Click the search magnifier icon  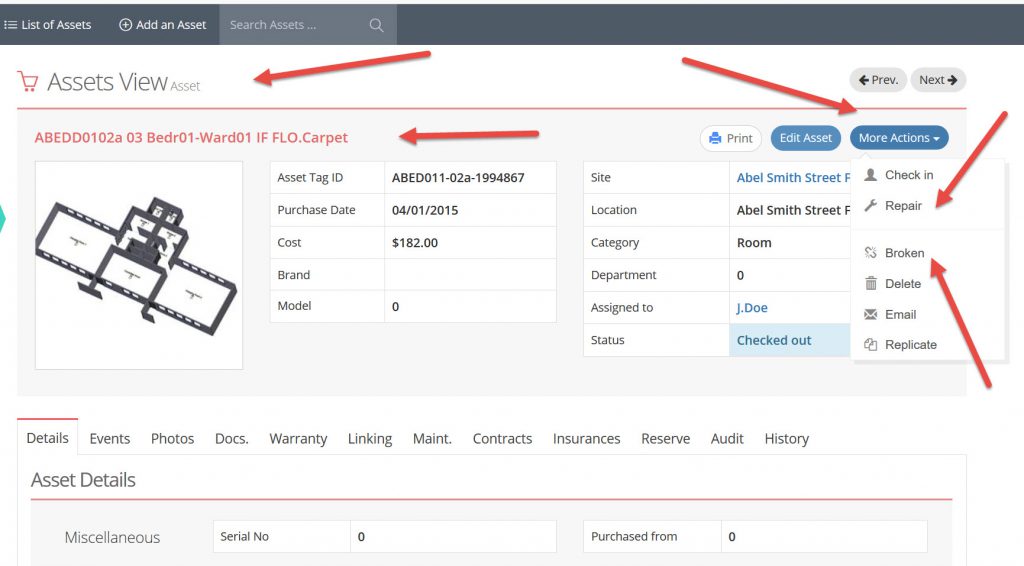(x=376, y=25)
